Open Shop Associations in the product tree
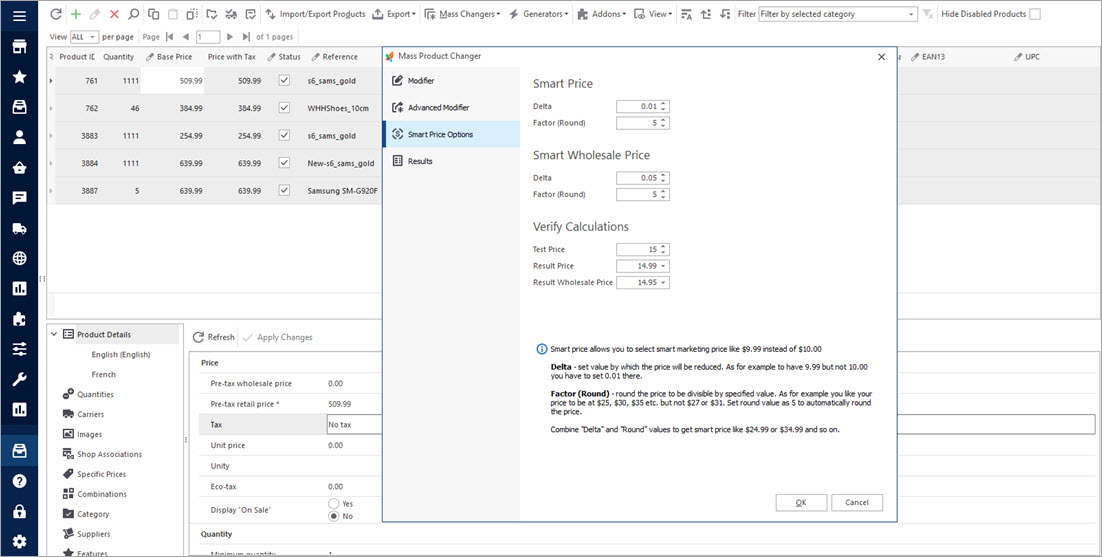 click(x=109, y=454)
